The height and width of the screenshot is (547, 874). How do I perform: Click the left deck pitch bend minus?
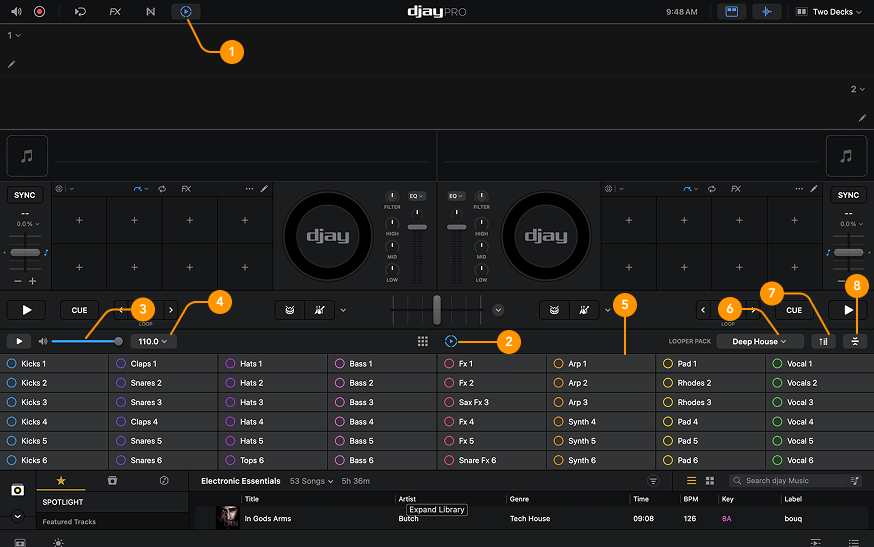pos(18,281)
